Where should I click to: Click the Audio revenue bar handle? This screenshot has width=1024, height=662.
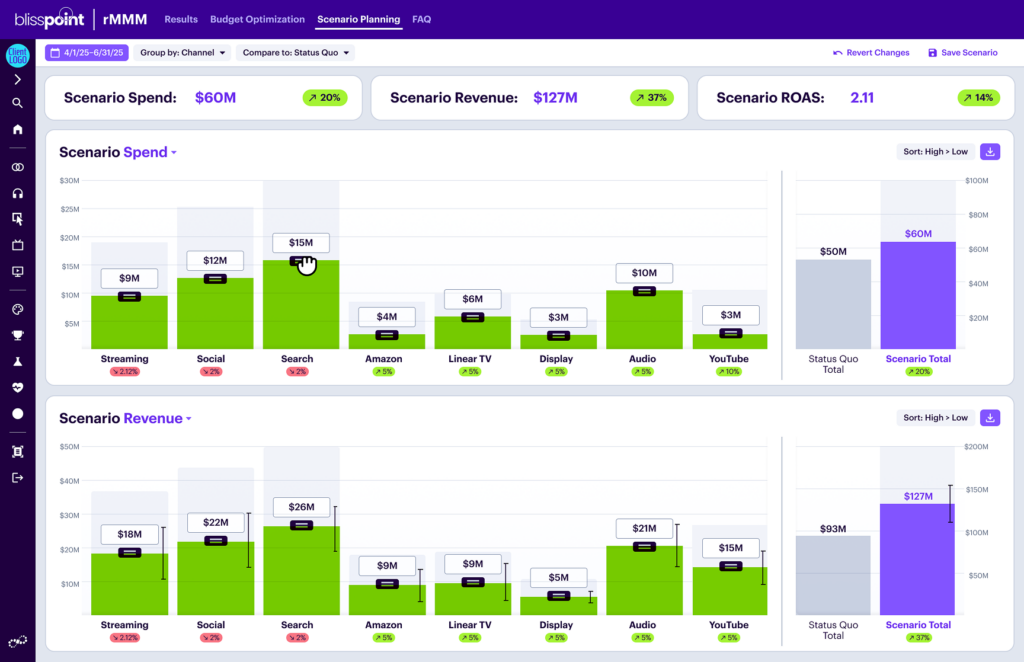pyautogui.click(x=644, y=547)
